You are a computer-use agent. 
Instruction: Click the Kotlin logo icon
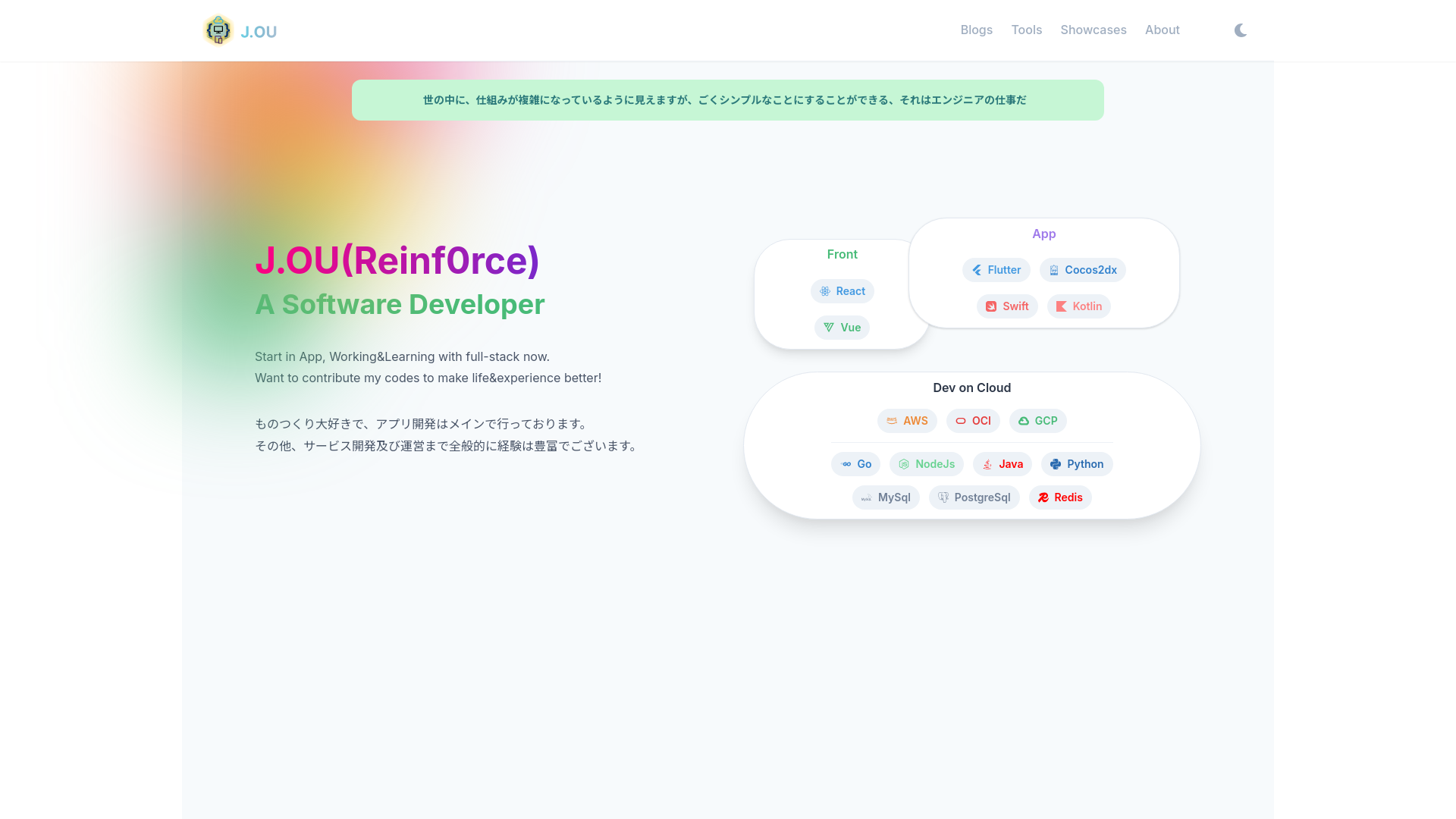tap(1062, 306)
